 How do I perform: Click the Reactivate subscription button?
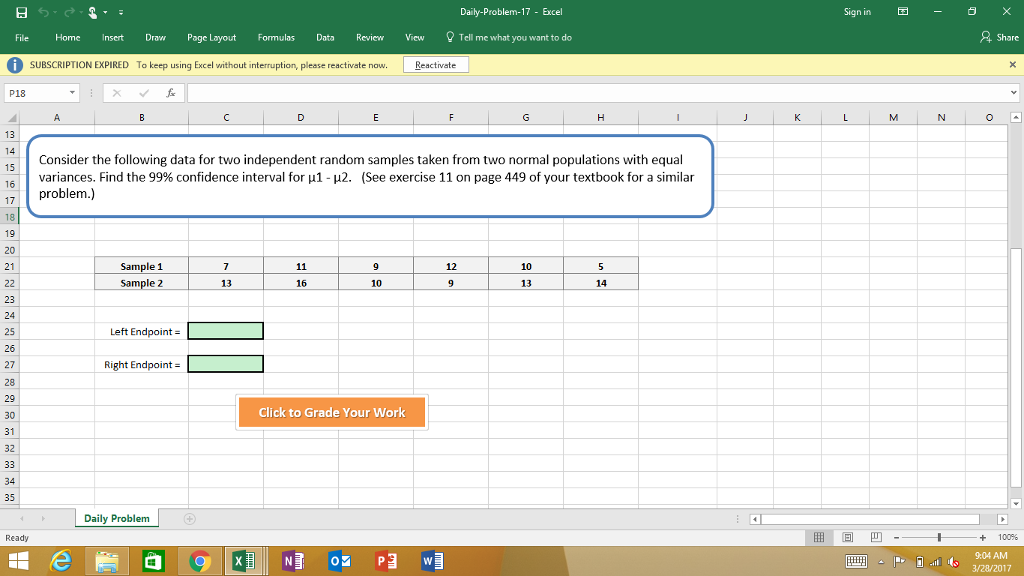[435, 63]
